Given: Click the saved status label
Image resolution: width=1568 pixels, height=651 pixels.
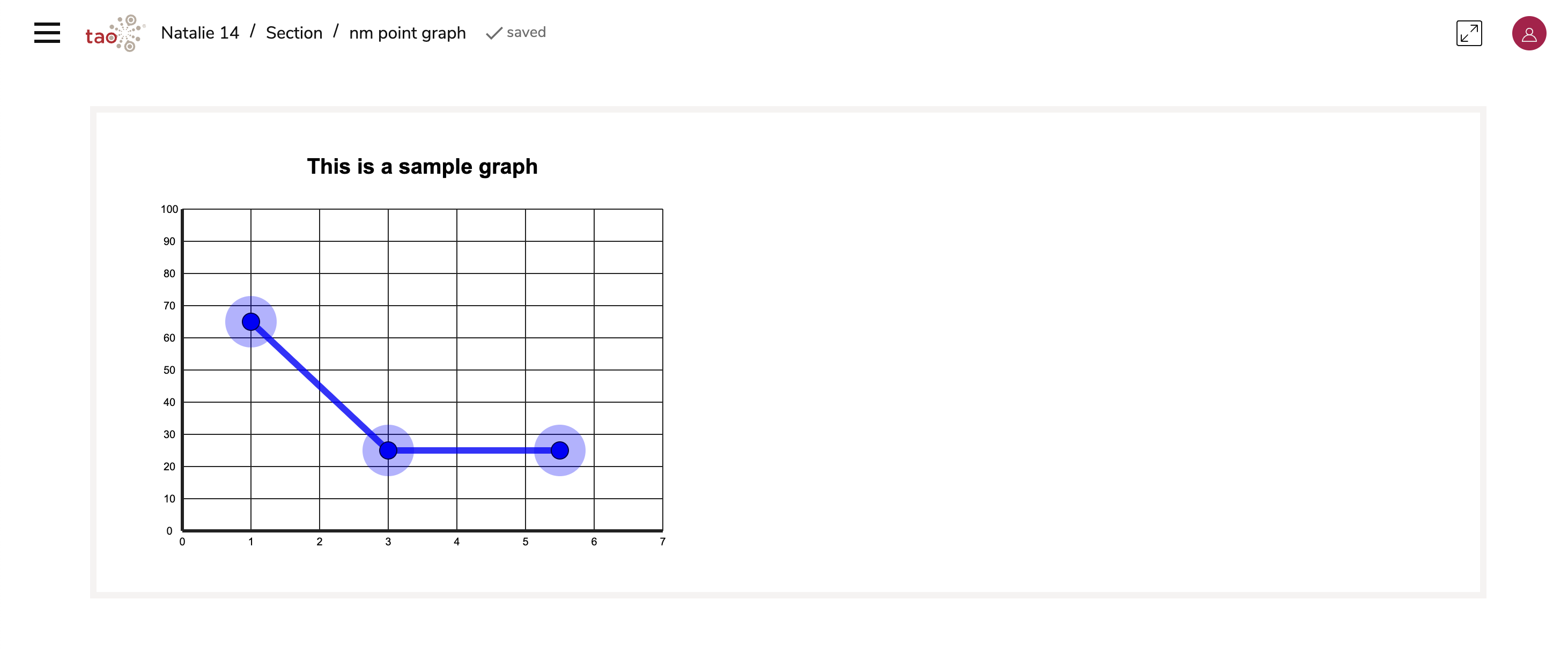Looking at the screenshot, I should coord(526,32).
